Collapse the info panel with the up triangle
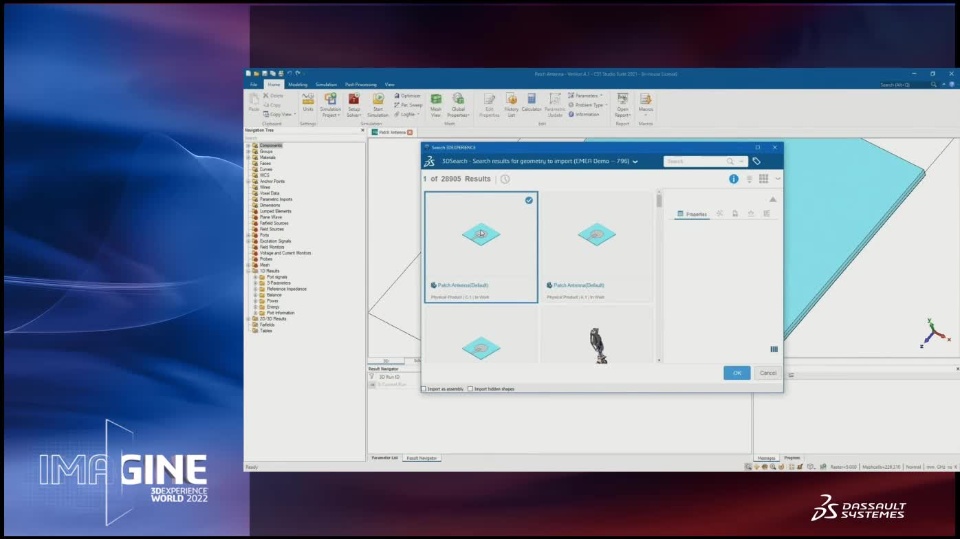960x539 pixels. point(773,200)
